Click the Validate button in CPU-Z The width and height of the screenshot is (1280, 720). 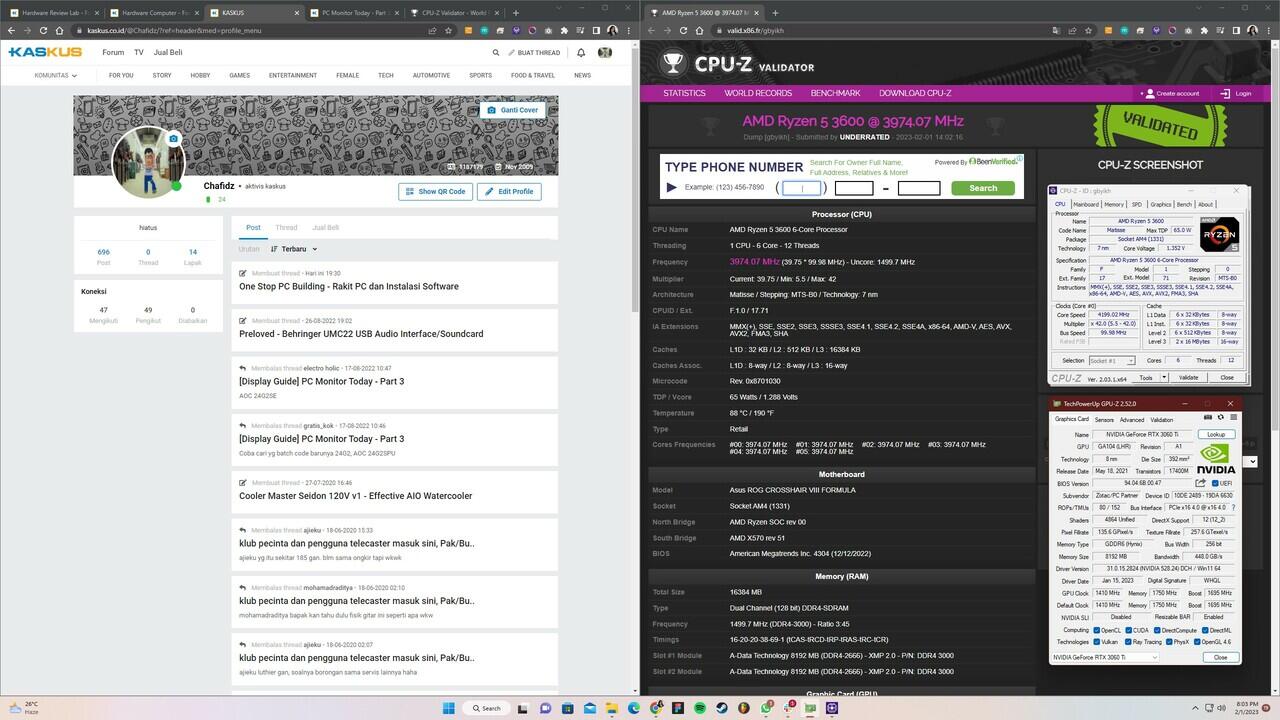(x=1188, y=378)
